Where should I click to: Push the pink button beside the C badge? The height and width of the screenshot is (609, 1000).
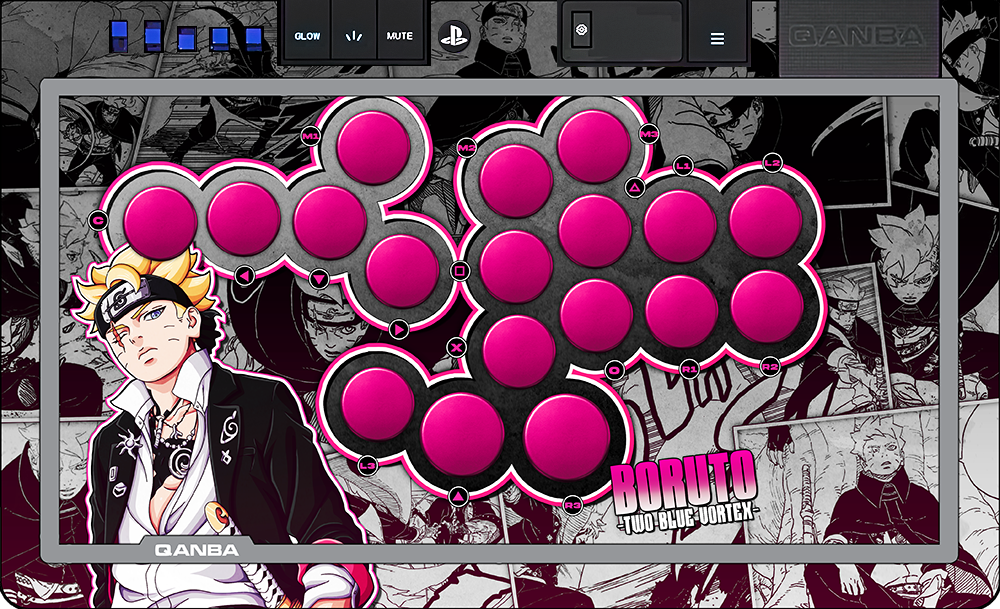[x=160, y=223]
